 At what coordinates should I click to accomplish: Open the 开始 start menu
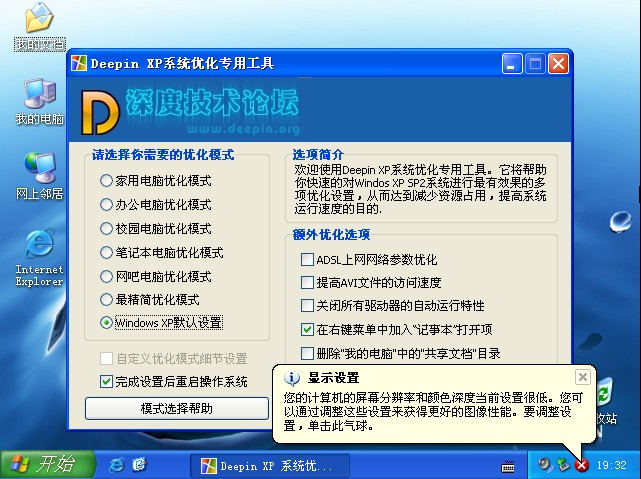tap(47, 465)
